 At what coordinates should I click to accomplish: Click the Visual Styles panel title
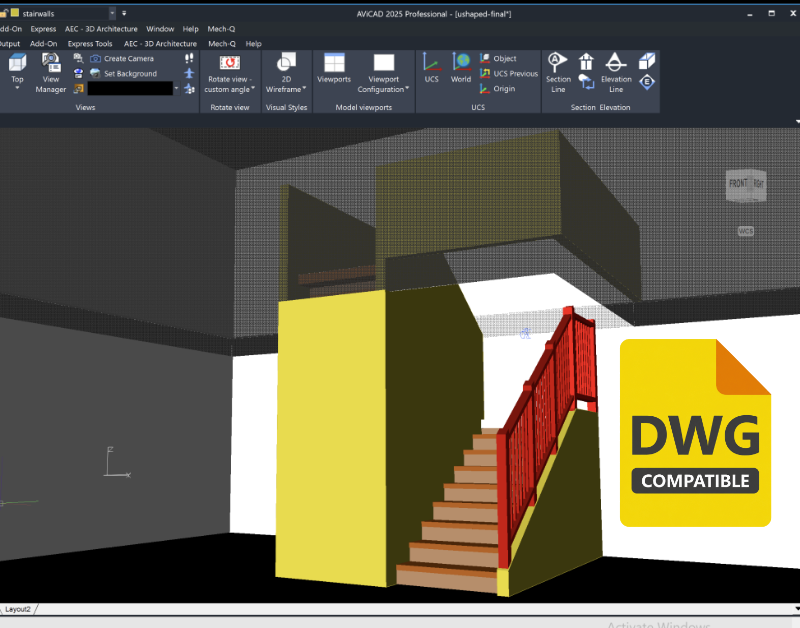pos(286,107)
